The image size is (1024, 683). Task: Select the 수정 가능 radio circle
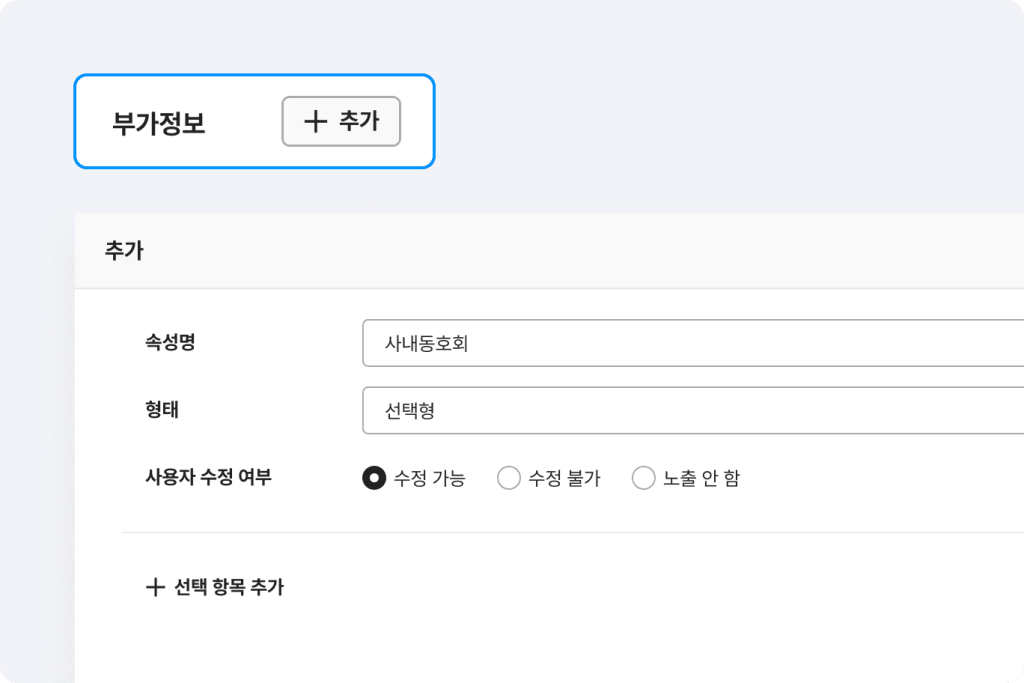pos(374,478)
